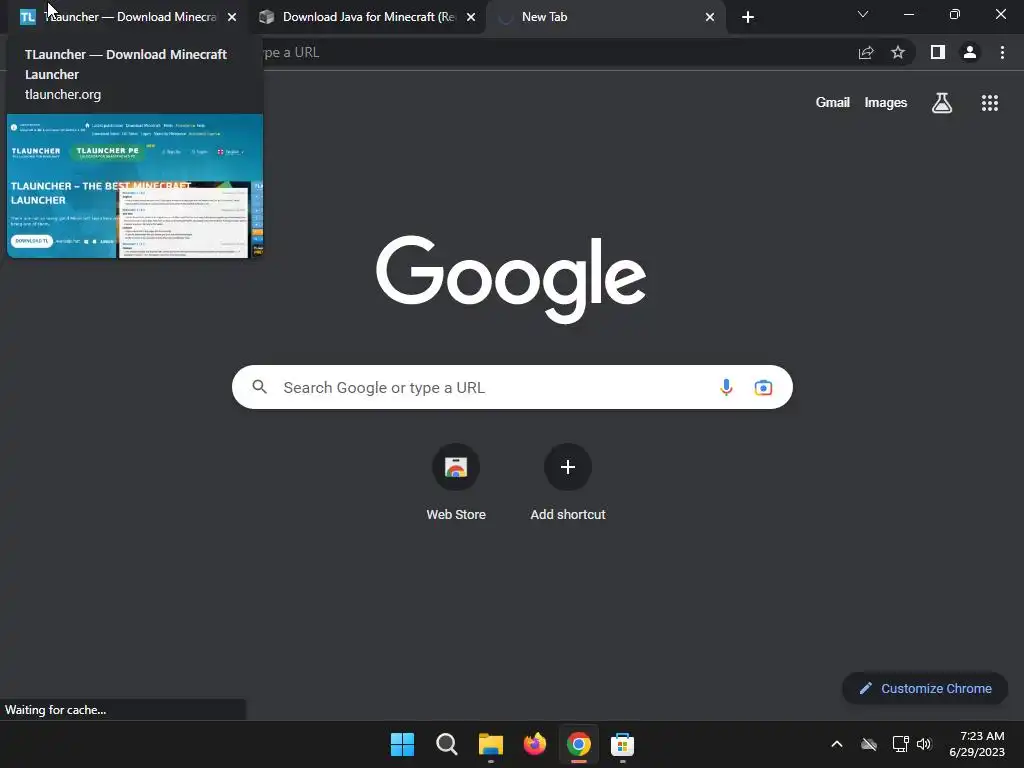This screenshot has height=768, width=1024.
Task: Select the New Tab tab
Action: pyautogui.click(x=606, y=17)
